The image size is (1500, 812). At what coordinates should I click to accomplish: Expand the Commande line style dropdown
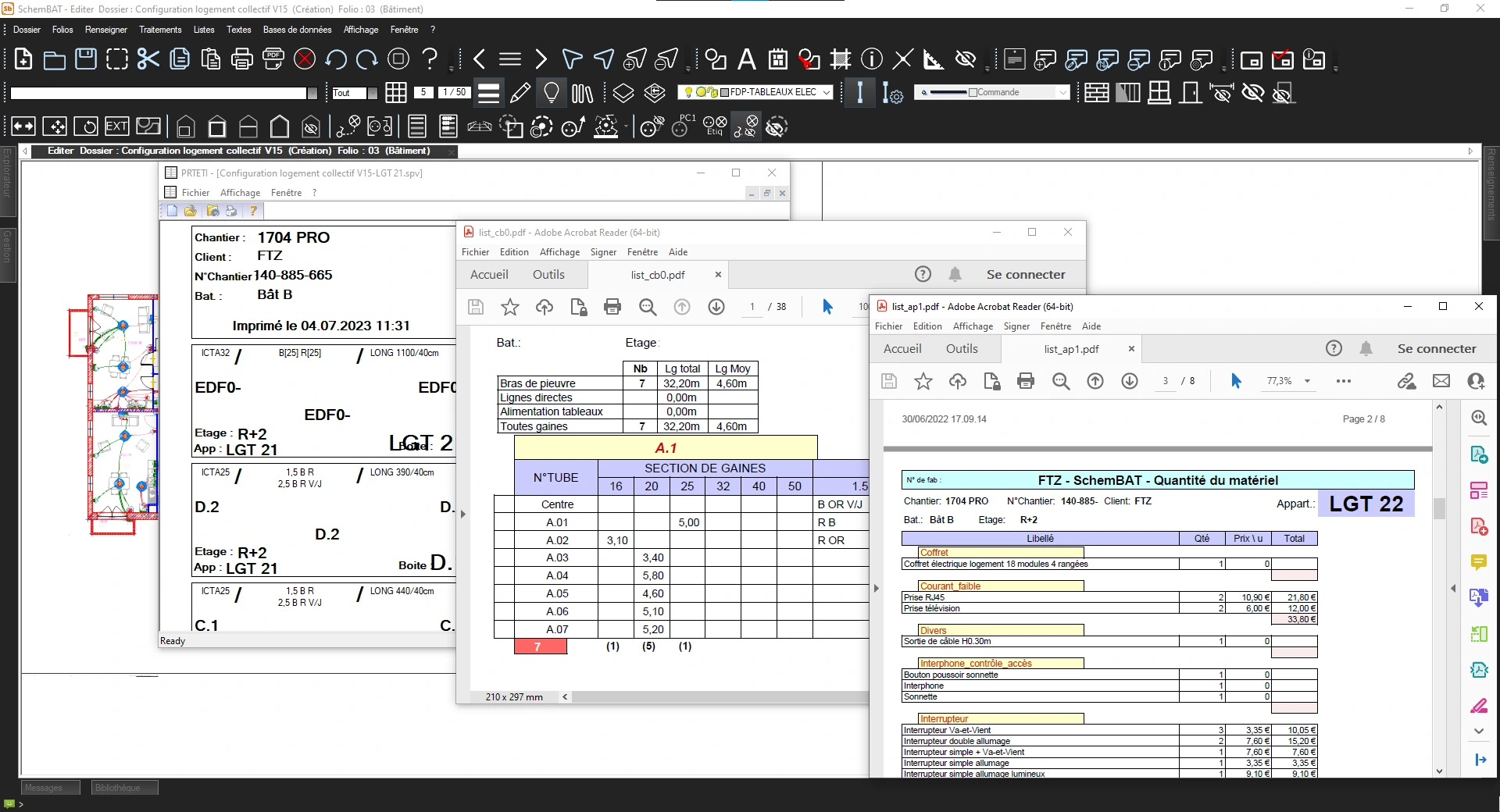(1062, 92)
